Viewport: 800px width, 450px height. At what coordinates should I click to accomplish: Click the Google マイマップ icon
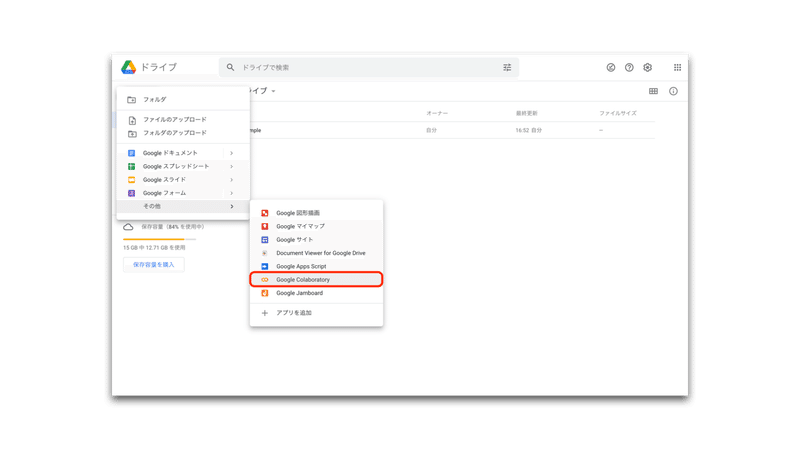coord(265,226)
